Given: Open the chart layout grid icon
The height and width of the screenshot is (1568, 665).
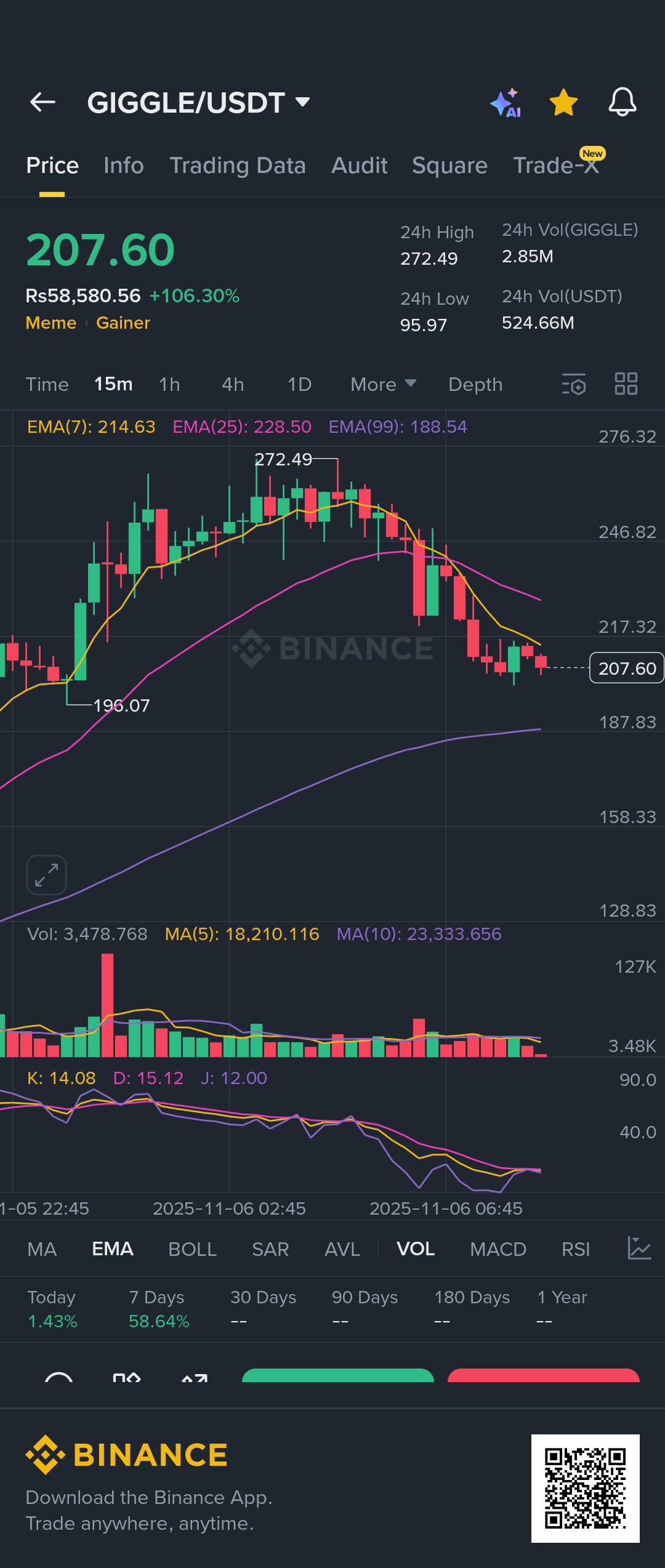Looking at the screenshot, I should coord(626,384).
